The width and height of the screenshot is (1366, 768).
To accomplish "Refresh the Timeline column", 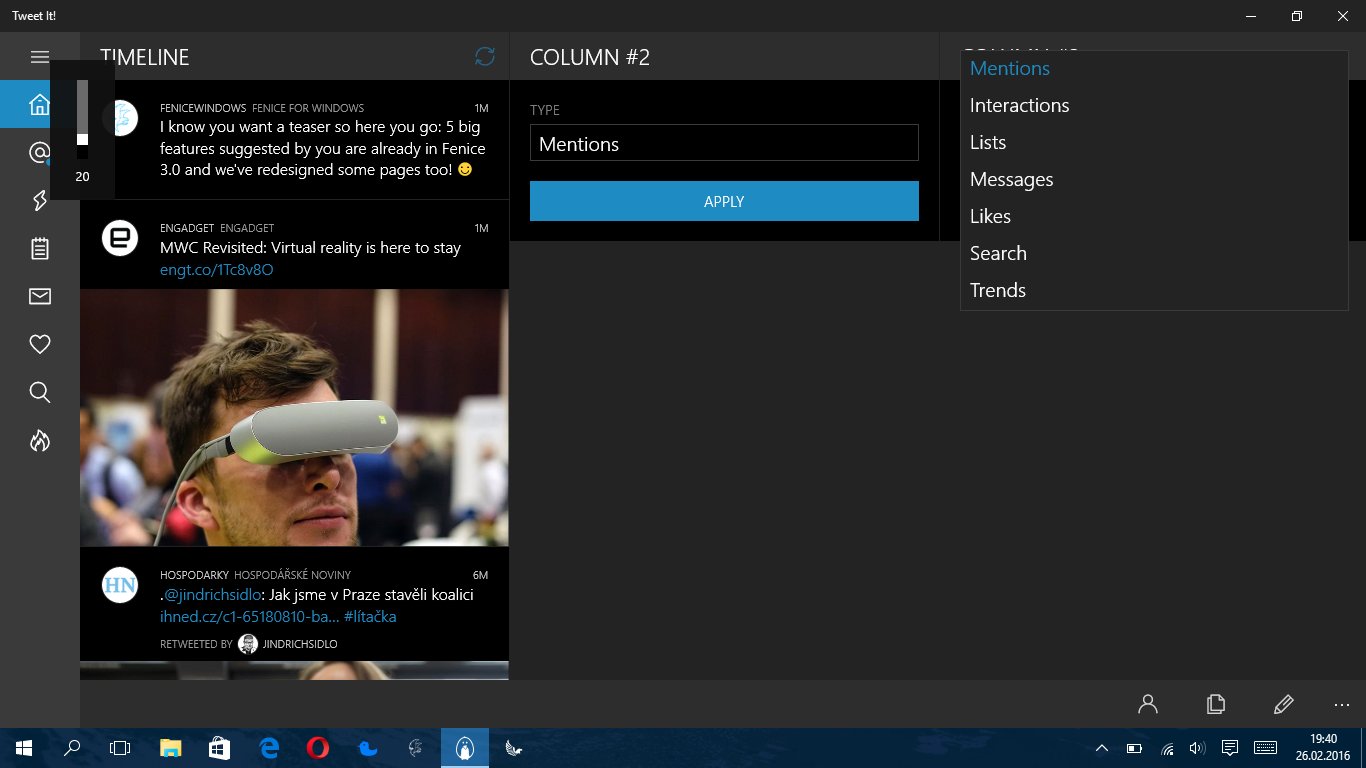I will [x=485, y=57].
